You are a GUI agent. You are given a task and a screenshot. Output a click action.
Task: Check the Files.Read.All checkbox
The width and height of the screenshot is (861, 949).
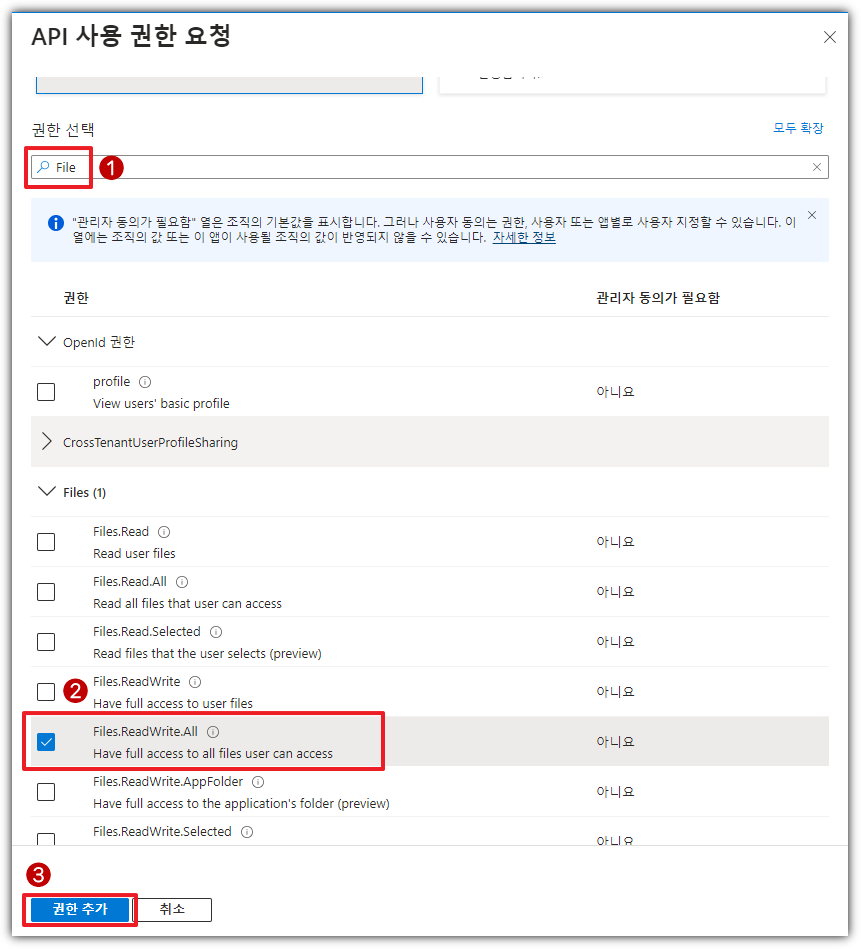point(46,592)
